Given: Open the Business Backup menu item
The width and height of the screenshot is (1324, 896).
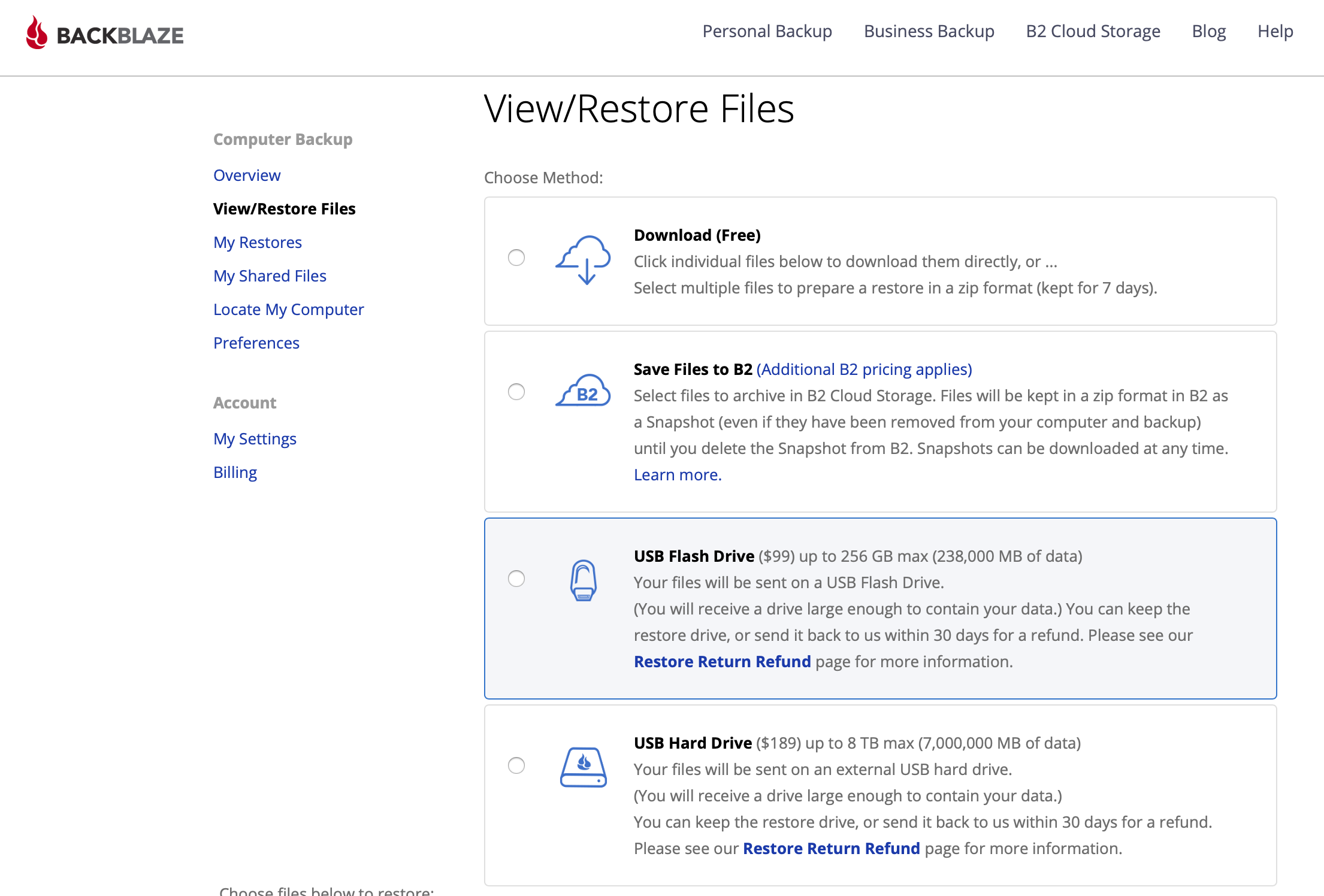Looking at the screenshot, I should [x=929, y=31].
